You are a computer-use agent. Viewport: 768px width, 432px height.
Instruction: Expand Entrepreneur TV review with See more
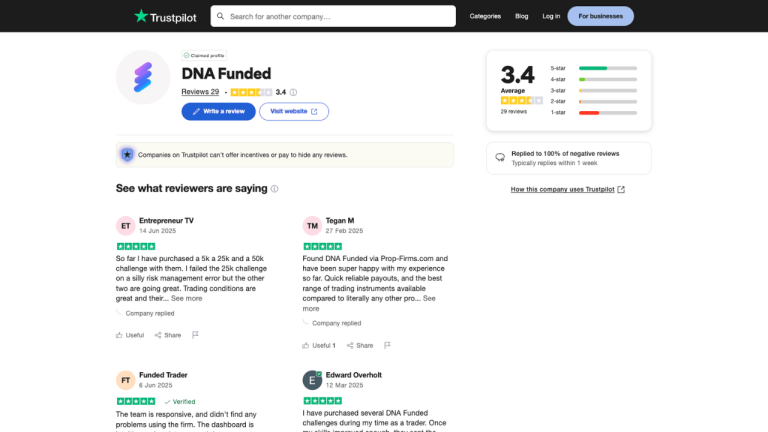click(187, 298)
